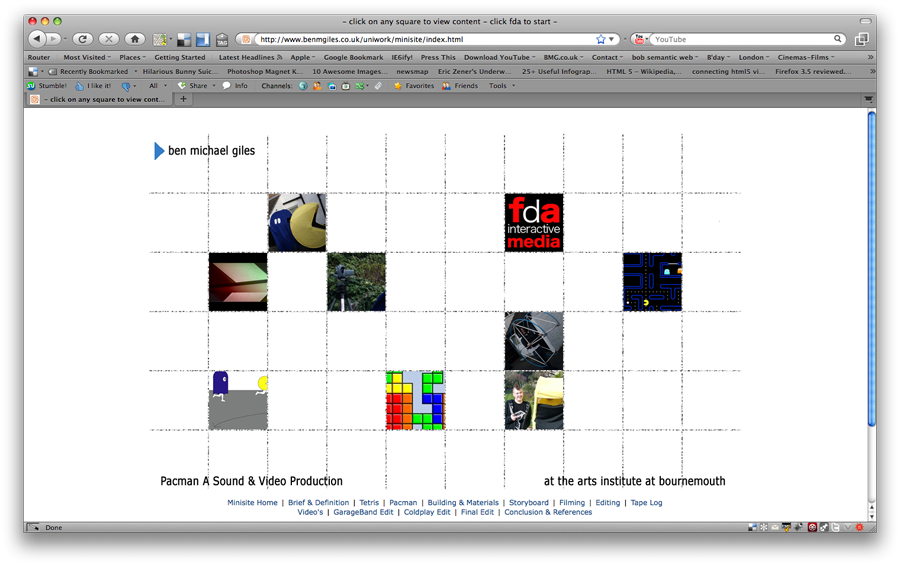Open the IE6ify! bookmarklet
This screenshot has width=900, height=565.
tap(402, 57)
